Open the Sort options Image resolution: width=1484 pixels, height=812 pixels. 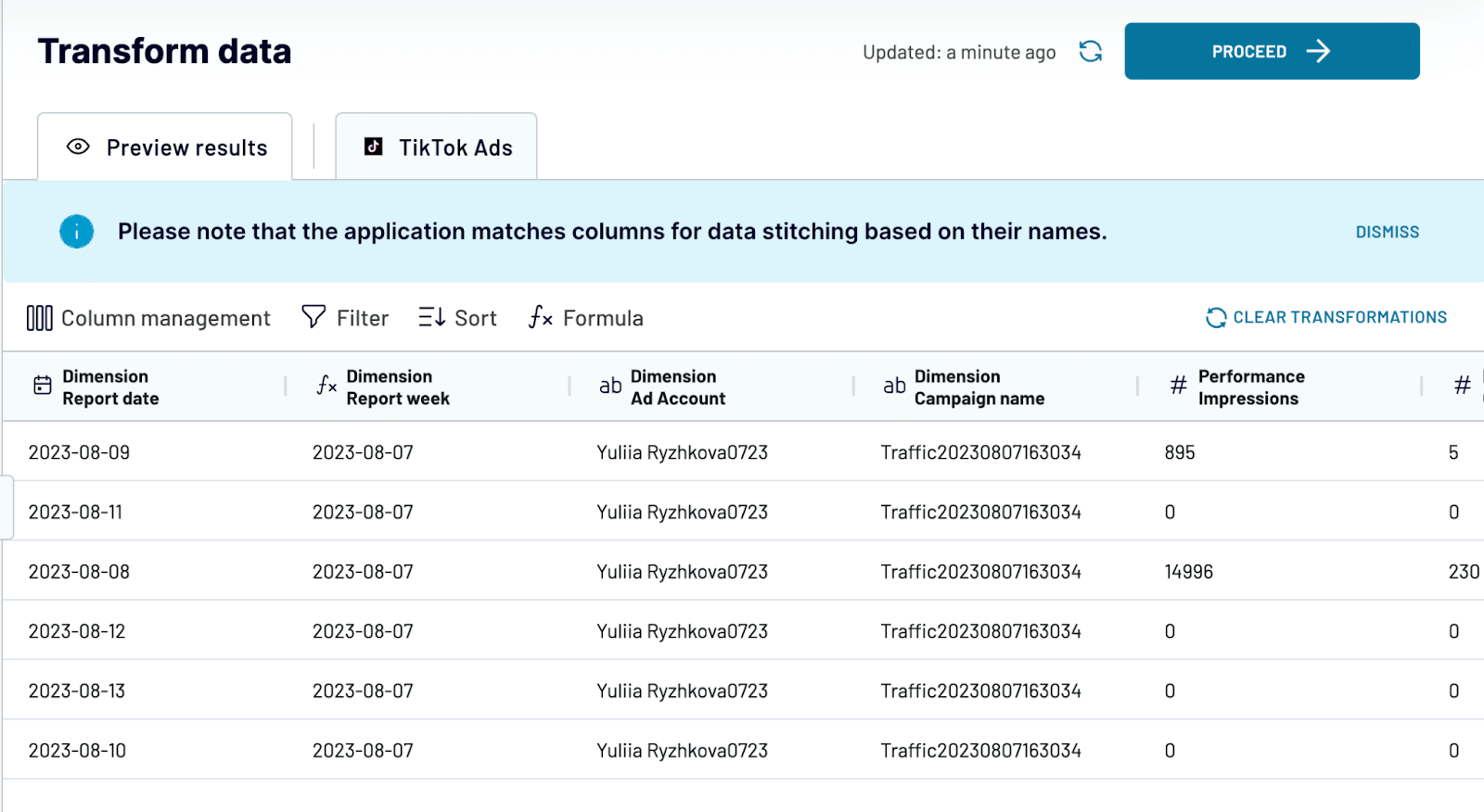point(457,318)
